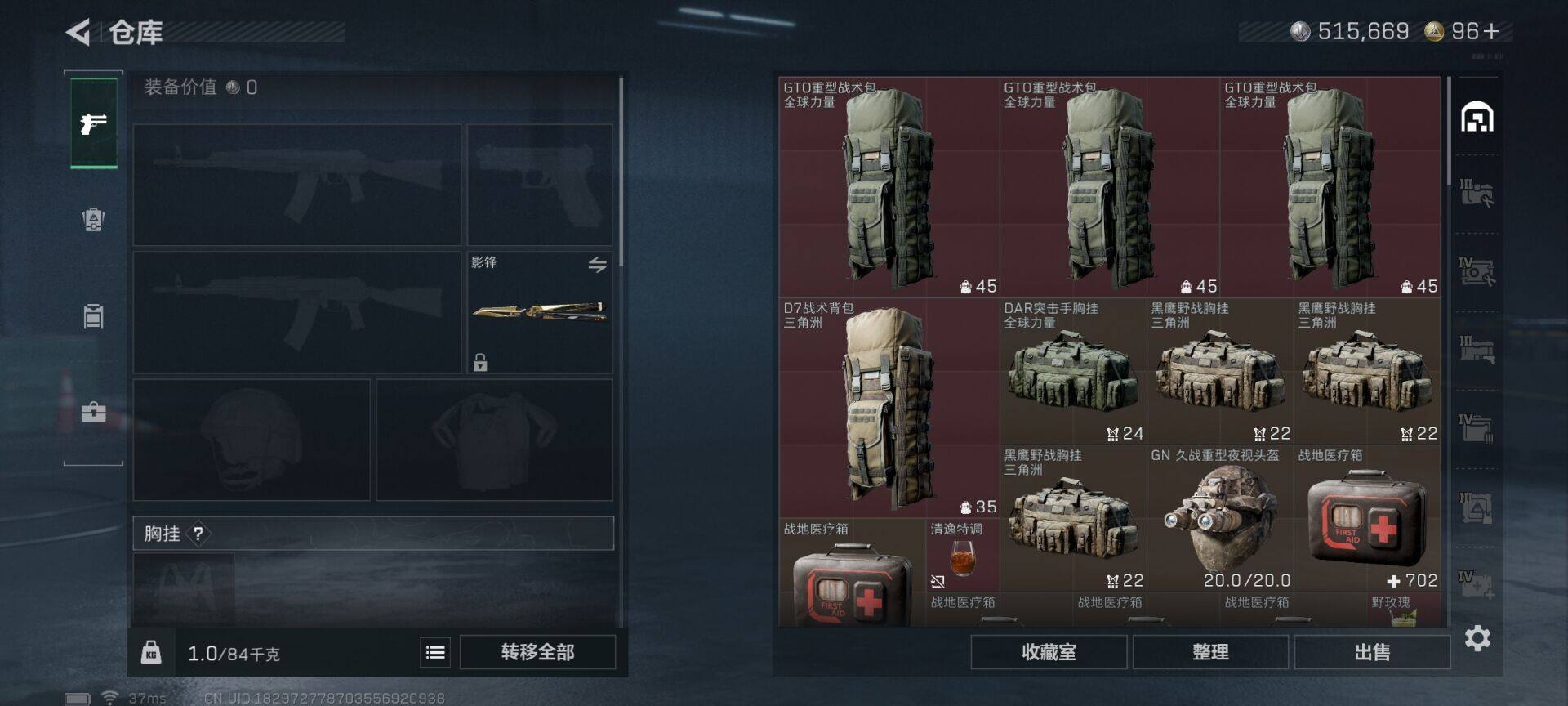Click the padlock icon under the 影锋 knife
The width and height of the screenshot is (1568, 706).
(480, 362)
